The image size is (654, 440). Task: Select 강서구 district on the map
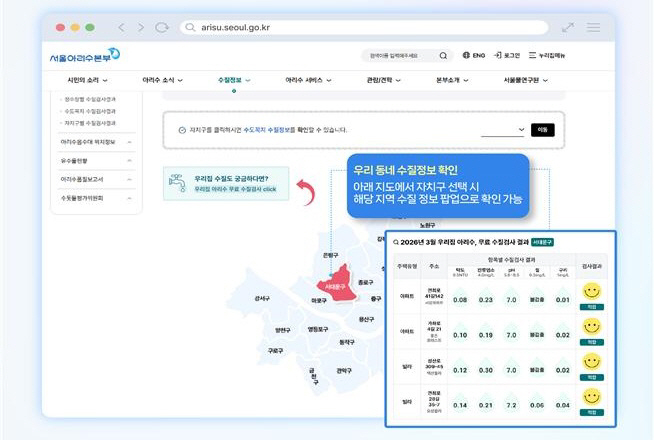[x=262, y=298]
